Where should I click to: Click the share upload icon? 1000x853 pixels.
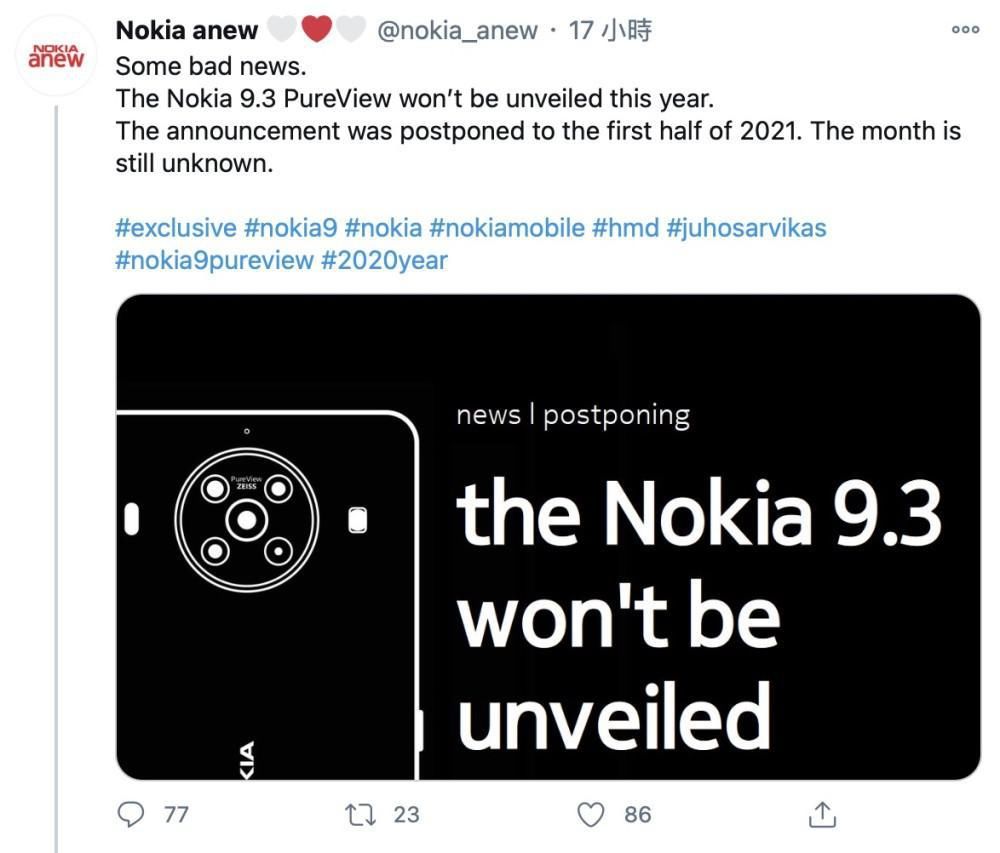point(821,814)
